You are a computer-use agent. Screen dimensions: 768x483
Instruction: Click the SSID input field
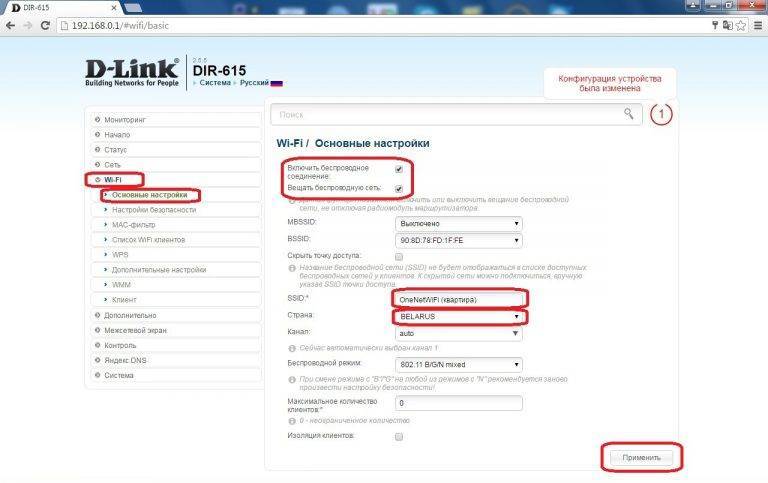(458, 300)
